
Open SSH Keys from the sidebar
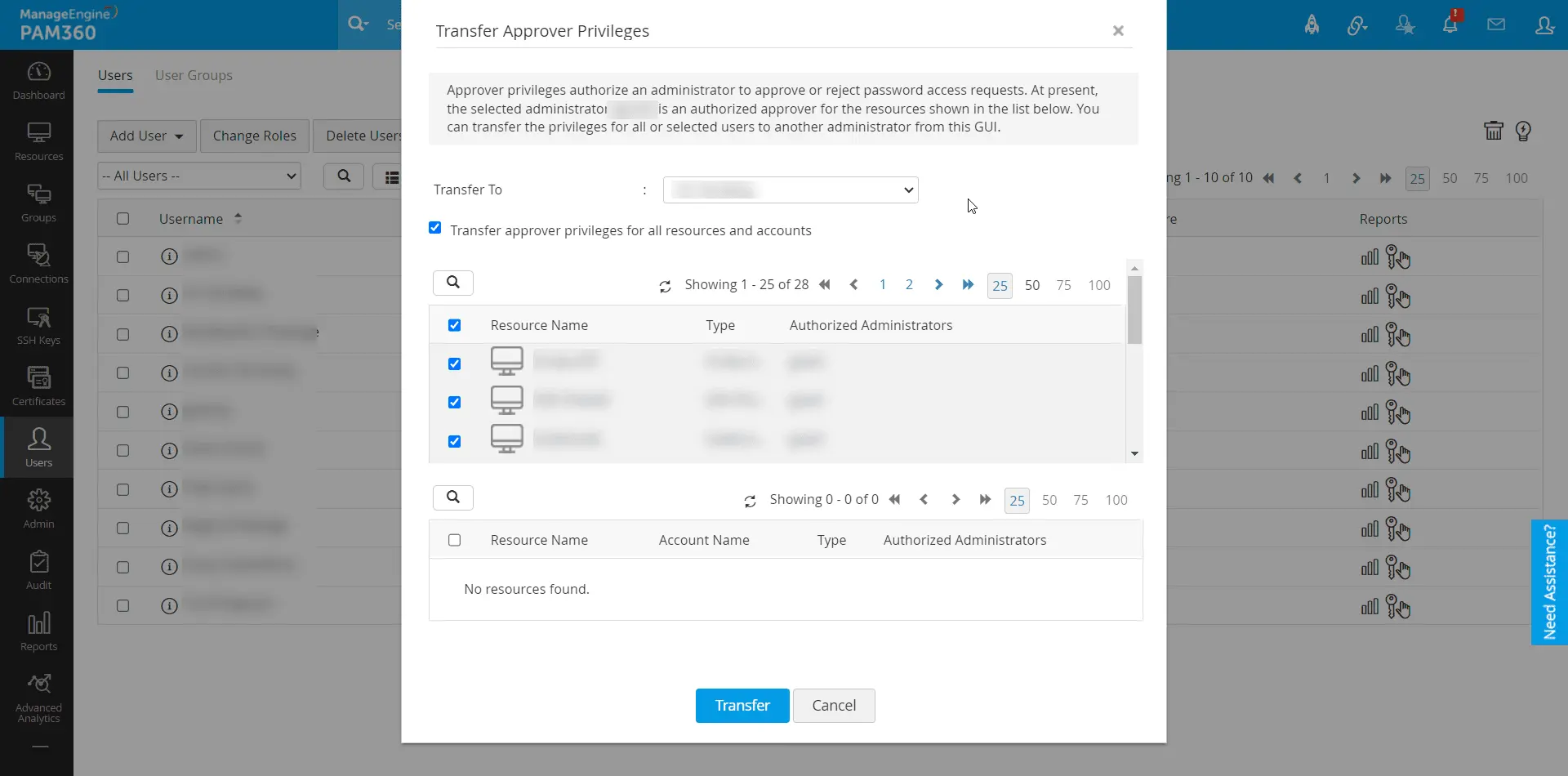(x=38, y=325)
